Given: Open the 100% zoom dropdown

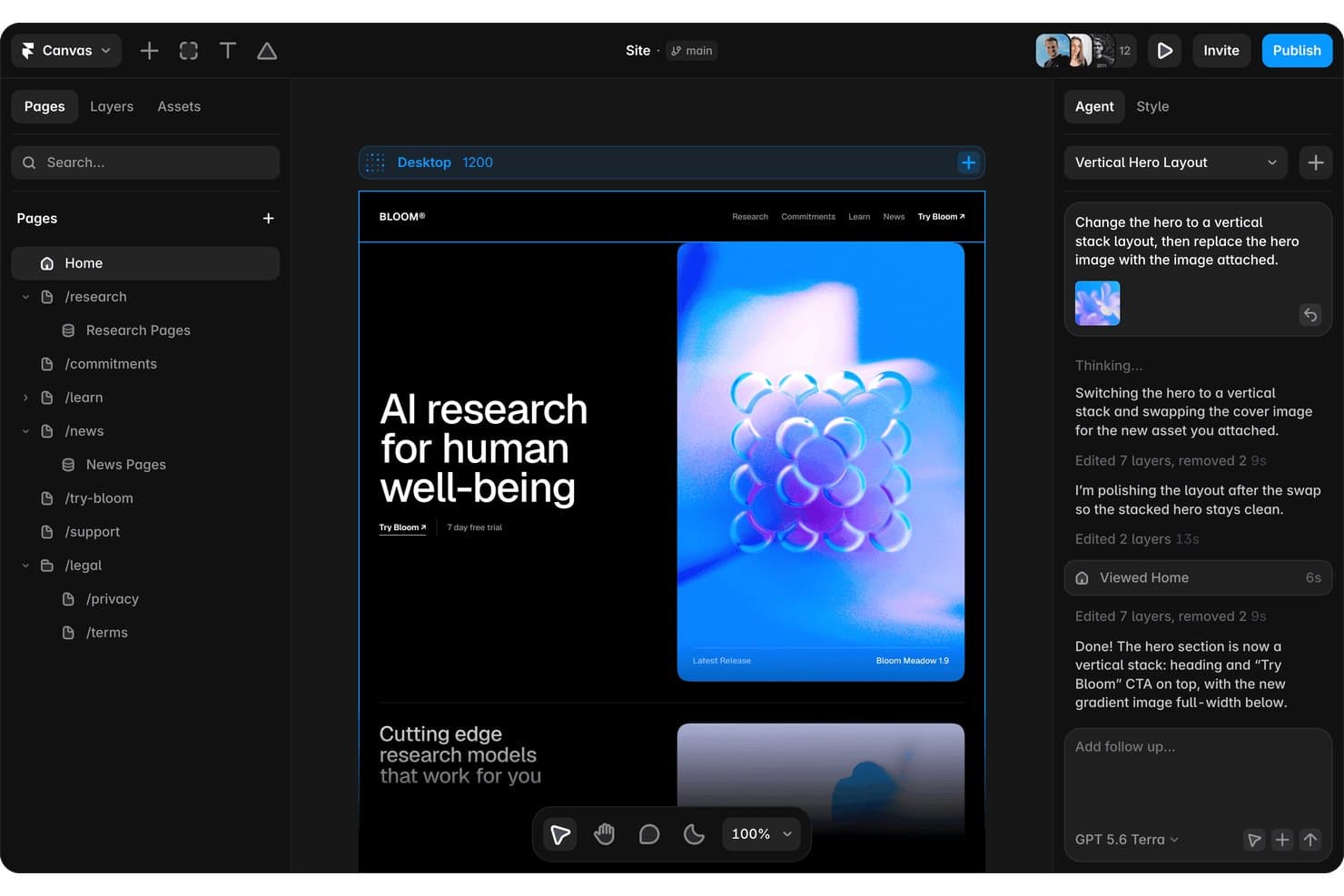Looking at the screenshot, I should pyautogui.click(x=761, y=833).
